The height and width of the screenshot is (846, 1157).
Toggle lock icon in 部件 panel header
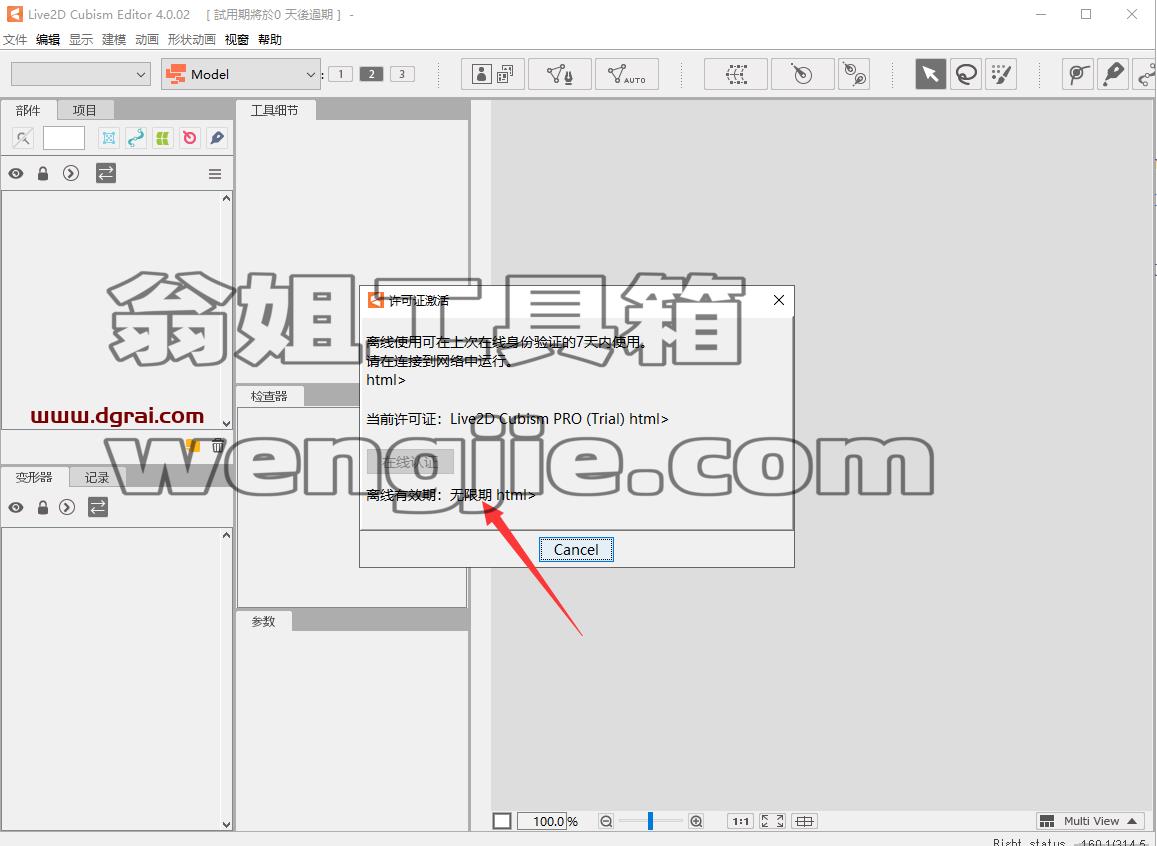coord(43,173)
